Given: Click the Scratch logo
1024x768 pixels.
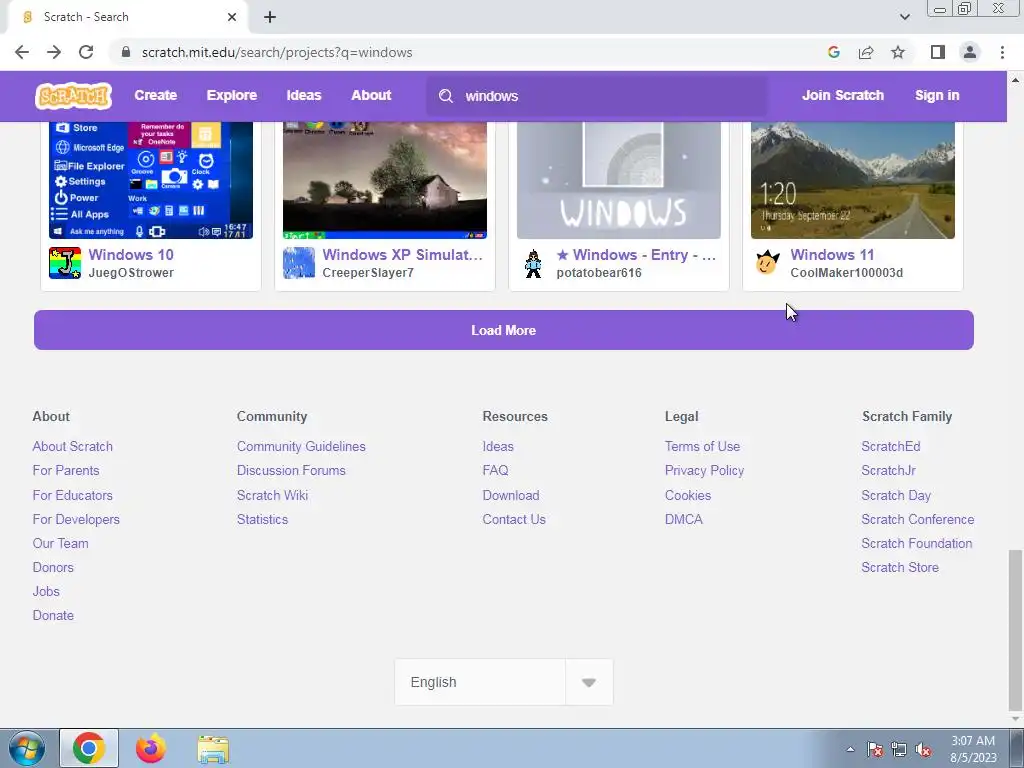Looking at the screenshot, I should click(73, 96).
